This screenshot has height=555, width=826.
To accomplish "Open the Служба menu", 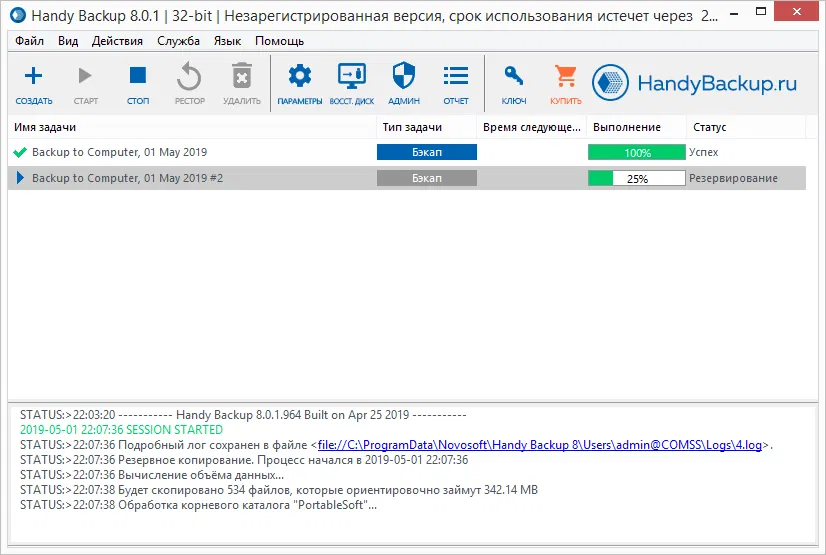I will tap(178, 41).
